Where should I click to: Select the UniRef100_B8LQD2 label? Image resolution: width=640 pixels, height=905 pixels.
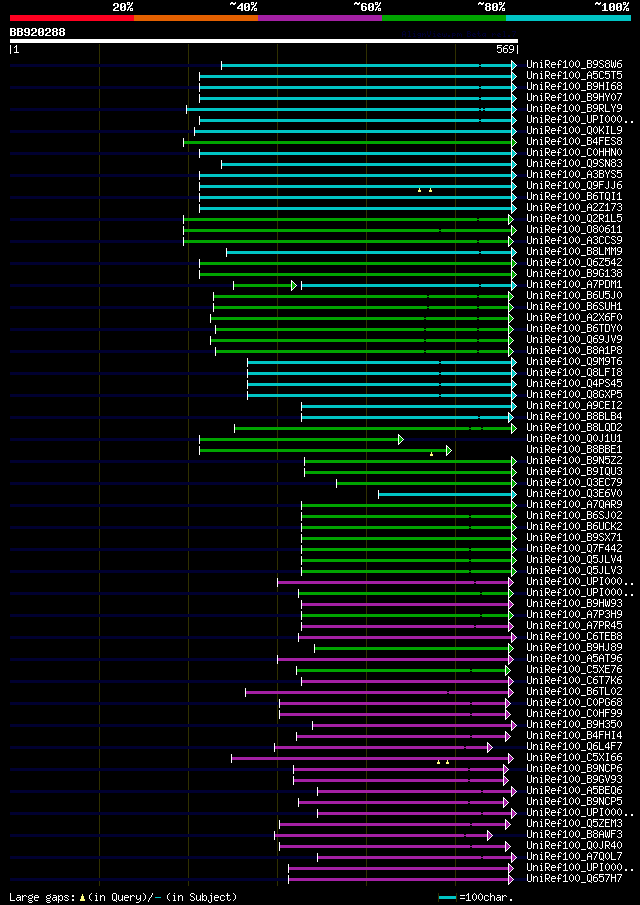point(574,427)
